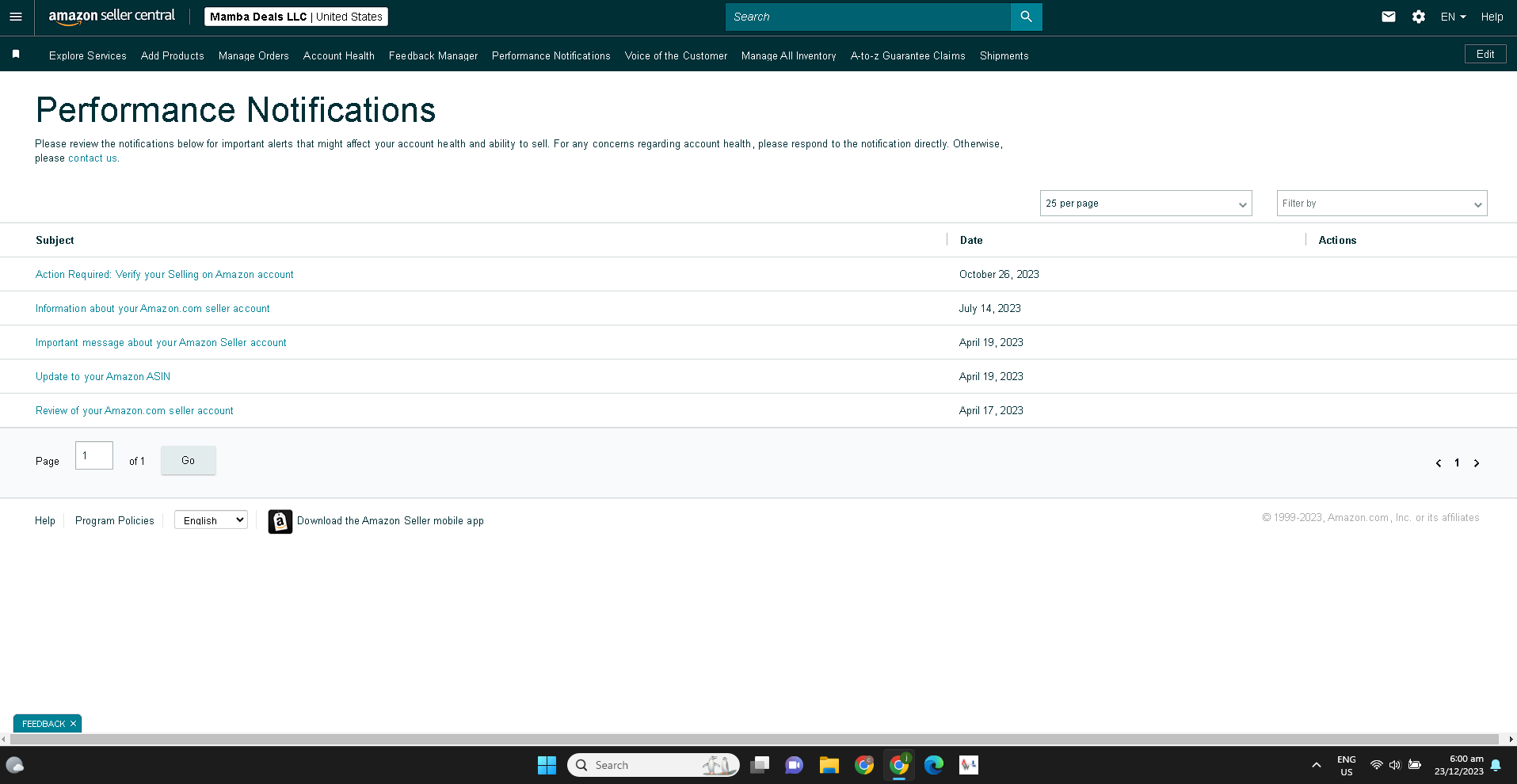Click the footer Help link

tap(45, 520)
